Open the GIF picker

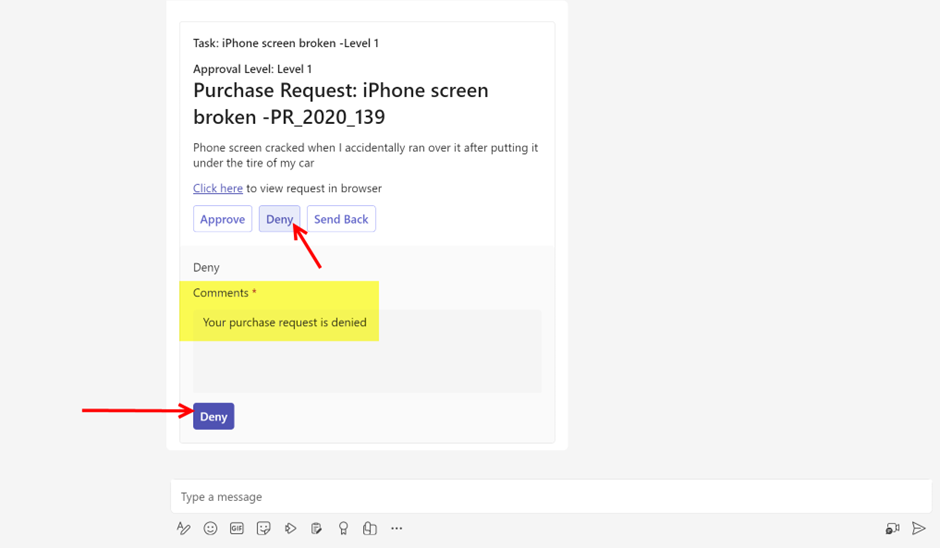(x=237, y=528)
